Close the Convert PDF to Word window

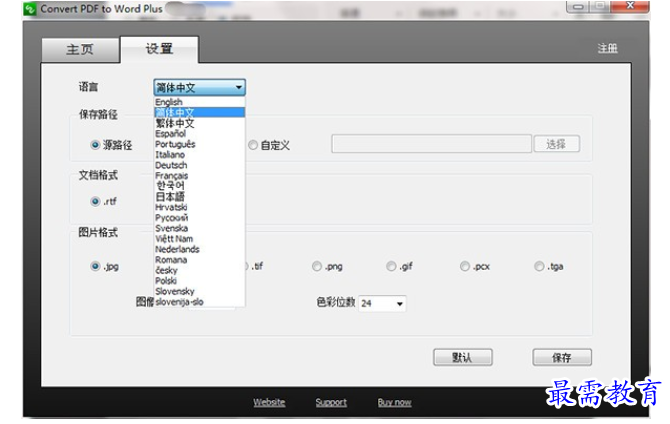coord(630,6)
